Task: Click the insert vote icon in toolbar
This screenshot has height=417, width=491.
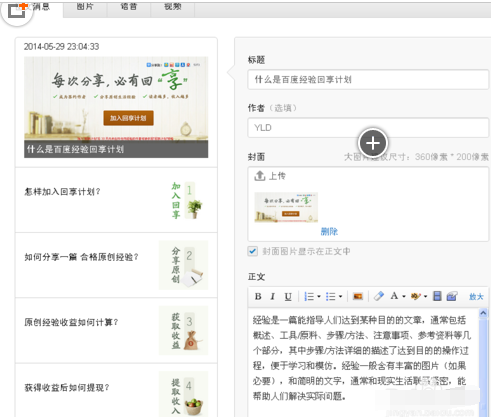Action: pos(452,296)
